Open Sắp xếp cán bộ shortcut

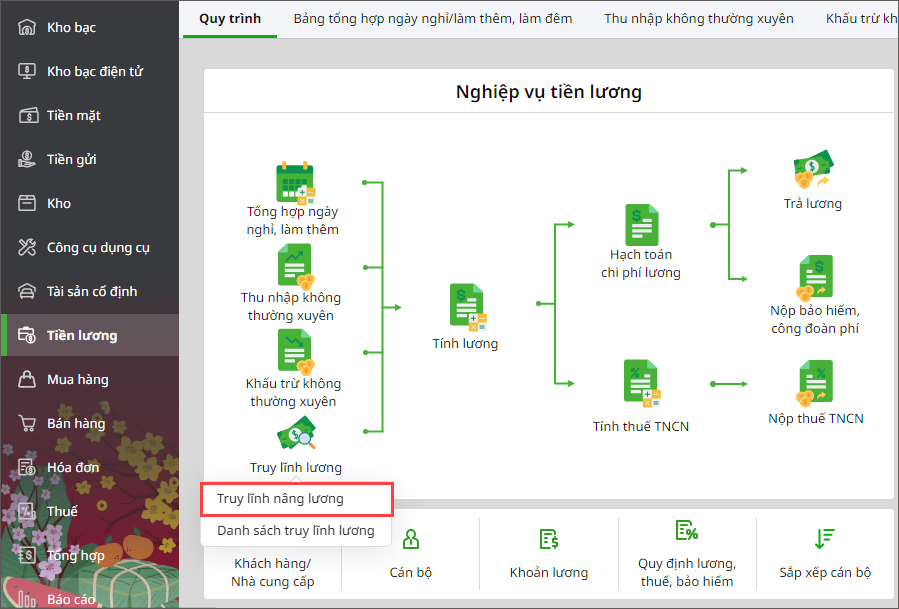pyautogui.click(x=824, y=554)
